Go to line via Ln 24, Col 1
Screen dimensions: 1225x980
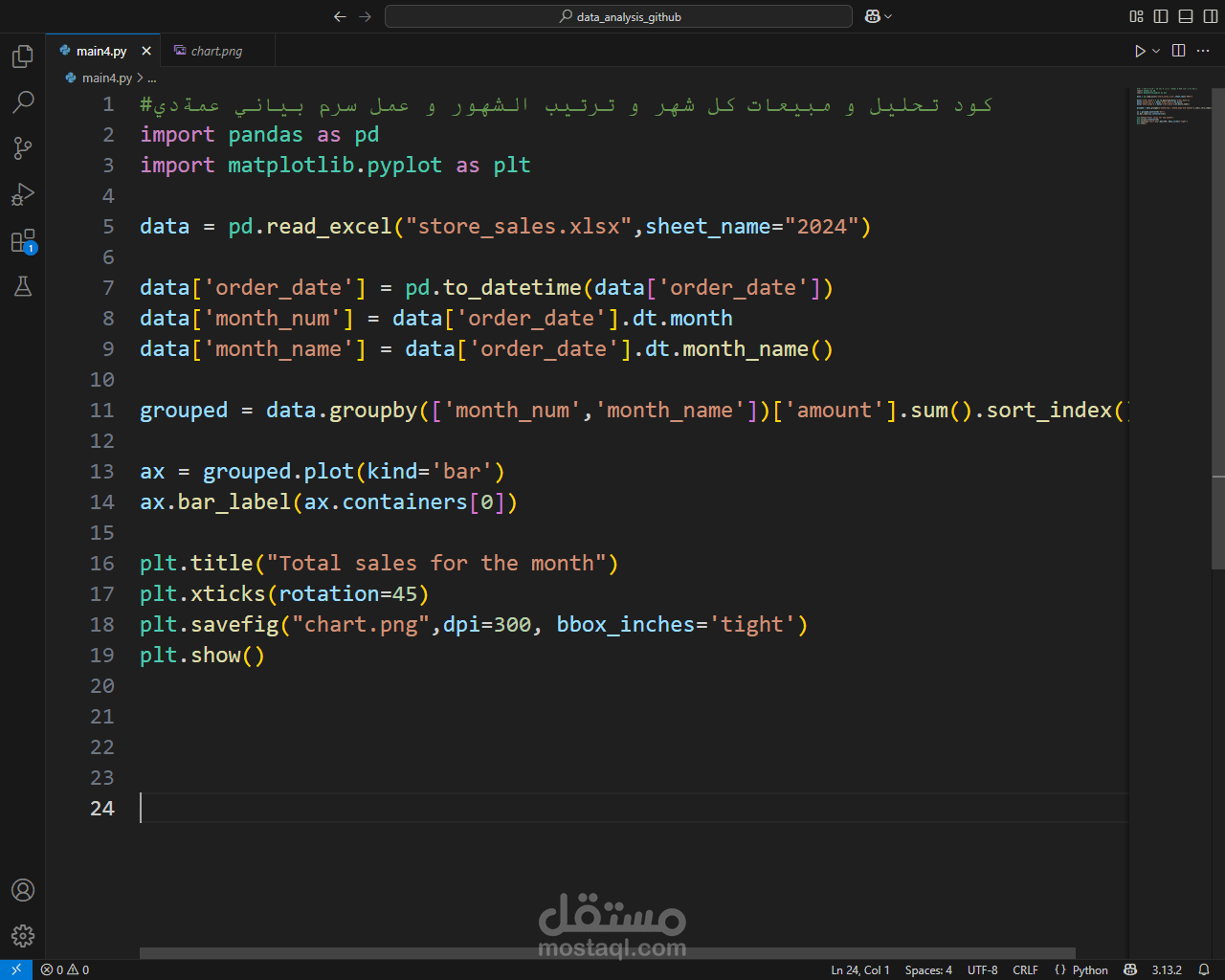coord(860,969)
